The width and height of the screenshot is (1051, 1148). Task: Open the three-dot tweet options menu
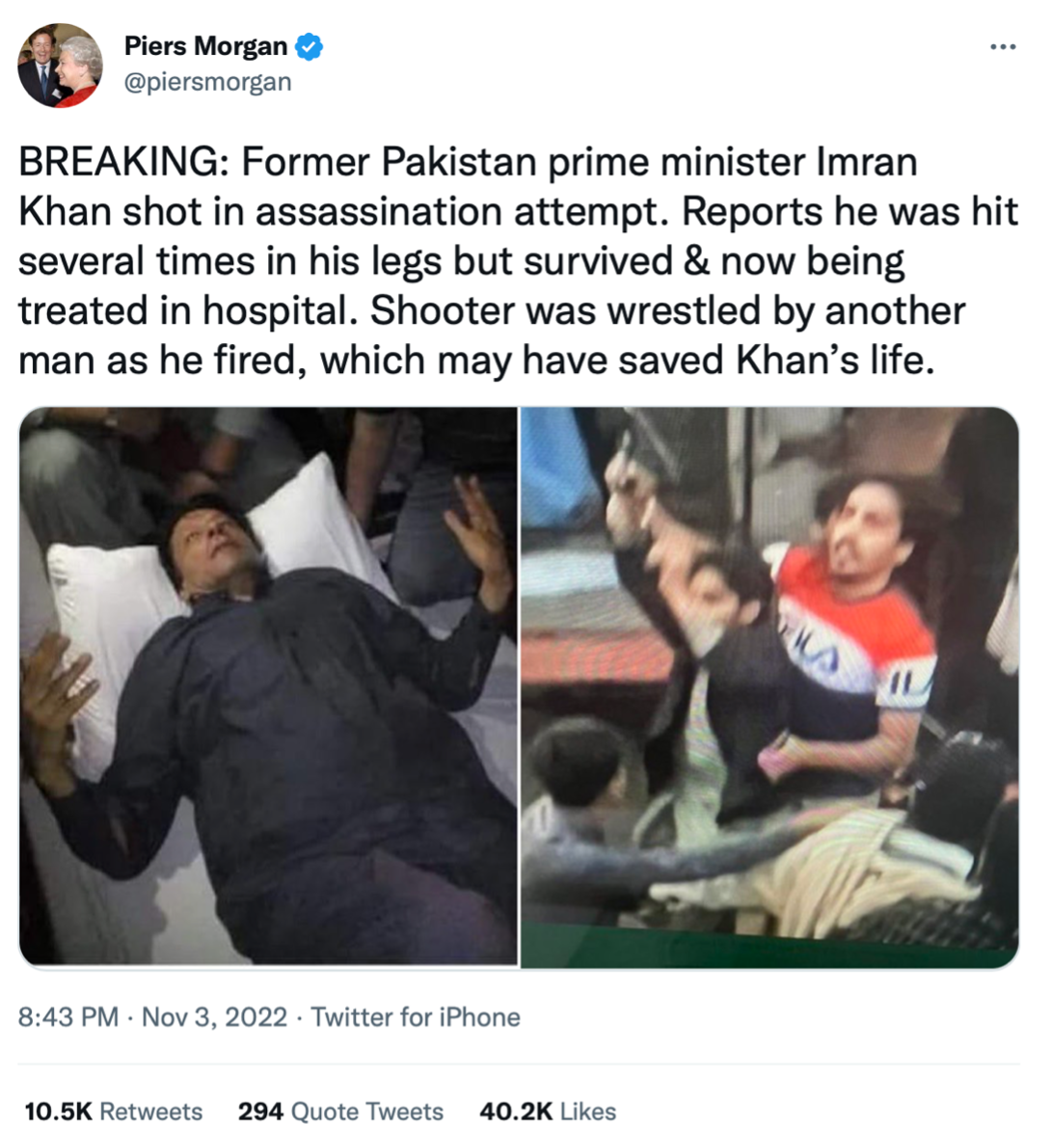click(x=1003, y=47)
